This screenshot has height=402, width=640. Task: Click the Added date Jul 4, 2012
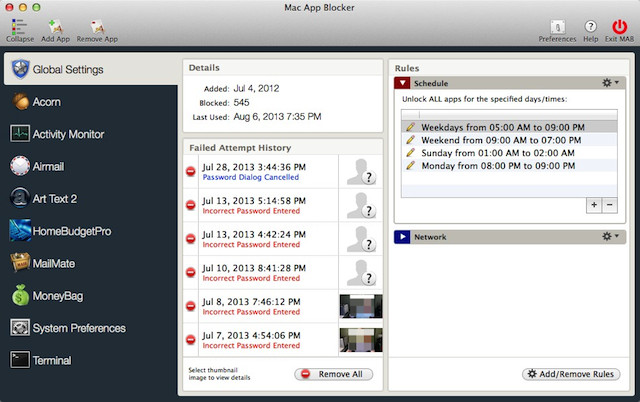[256, 88]
